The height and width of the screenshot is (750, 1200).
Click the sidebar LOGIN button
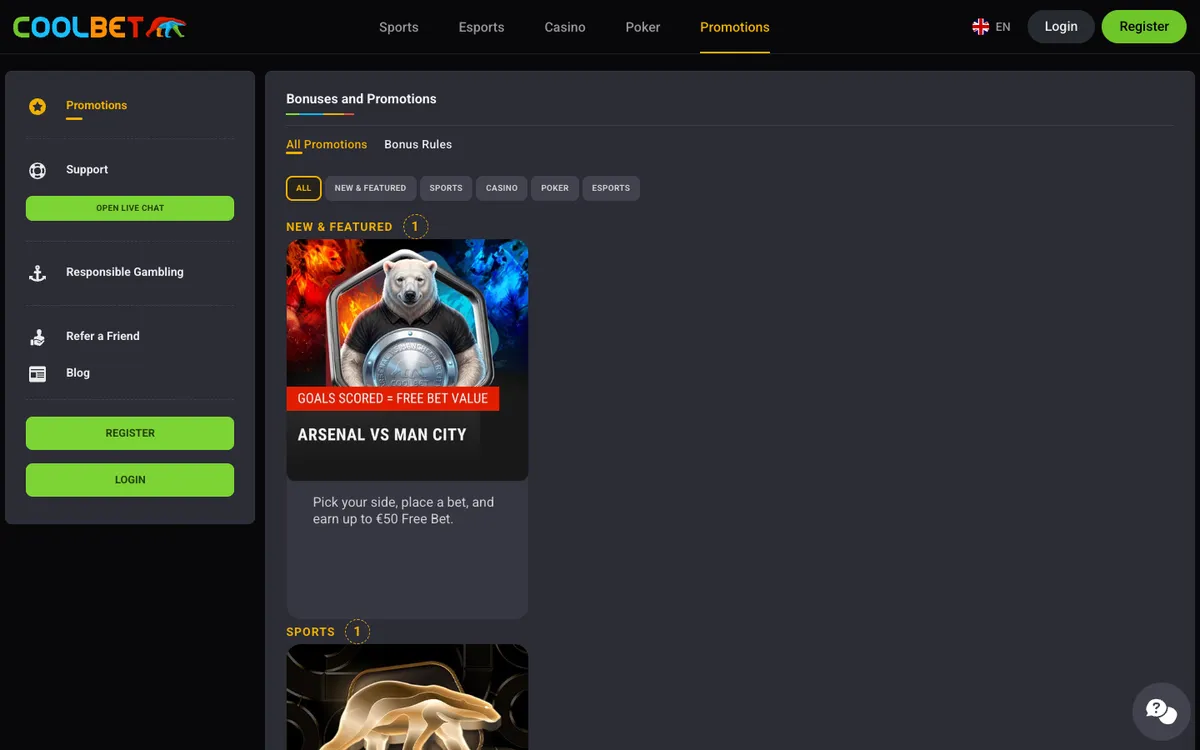tap(130, 480)
